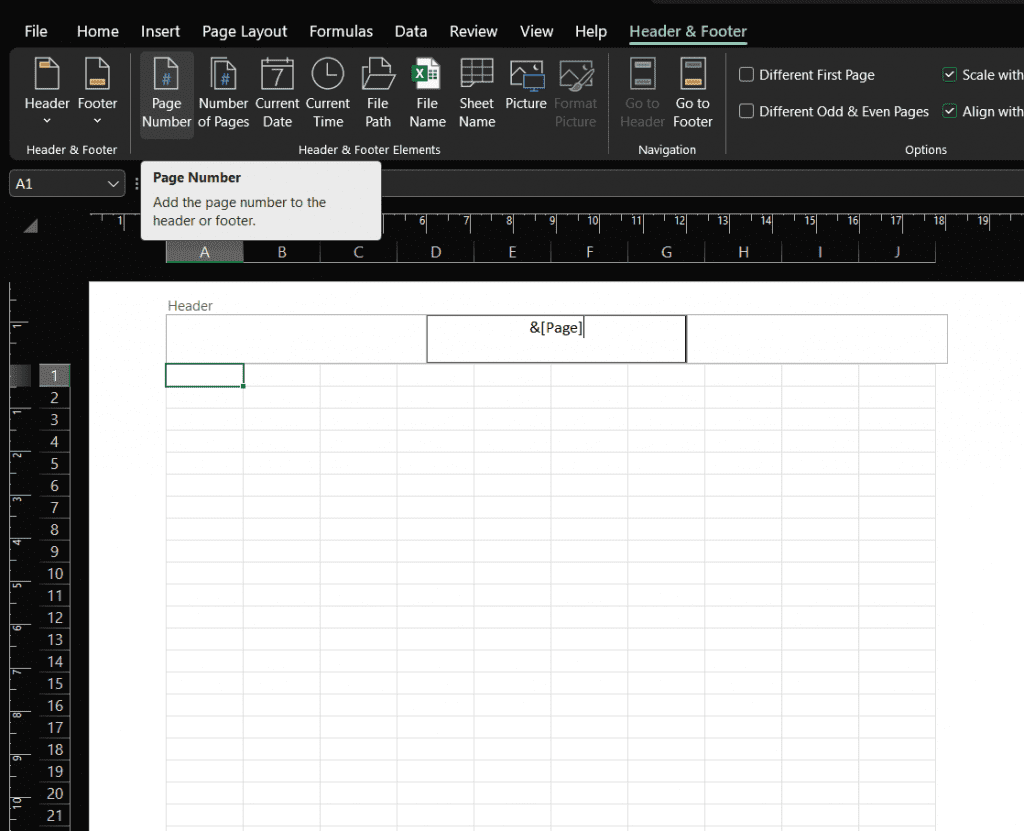
Task: Insert the Number of Pages element
Action: [x=222, y=90]
